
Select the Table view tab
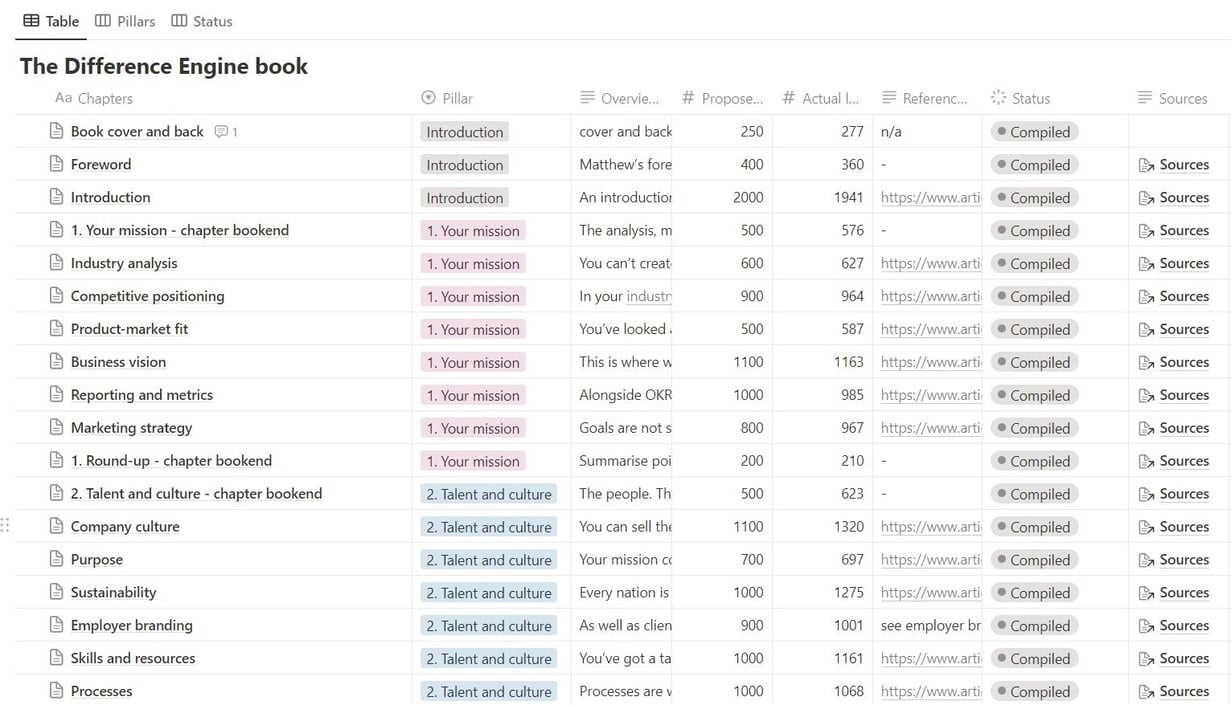click(51, 21)
